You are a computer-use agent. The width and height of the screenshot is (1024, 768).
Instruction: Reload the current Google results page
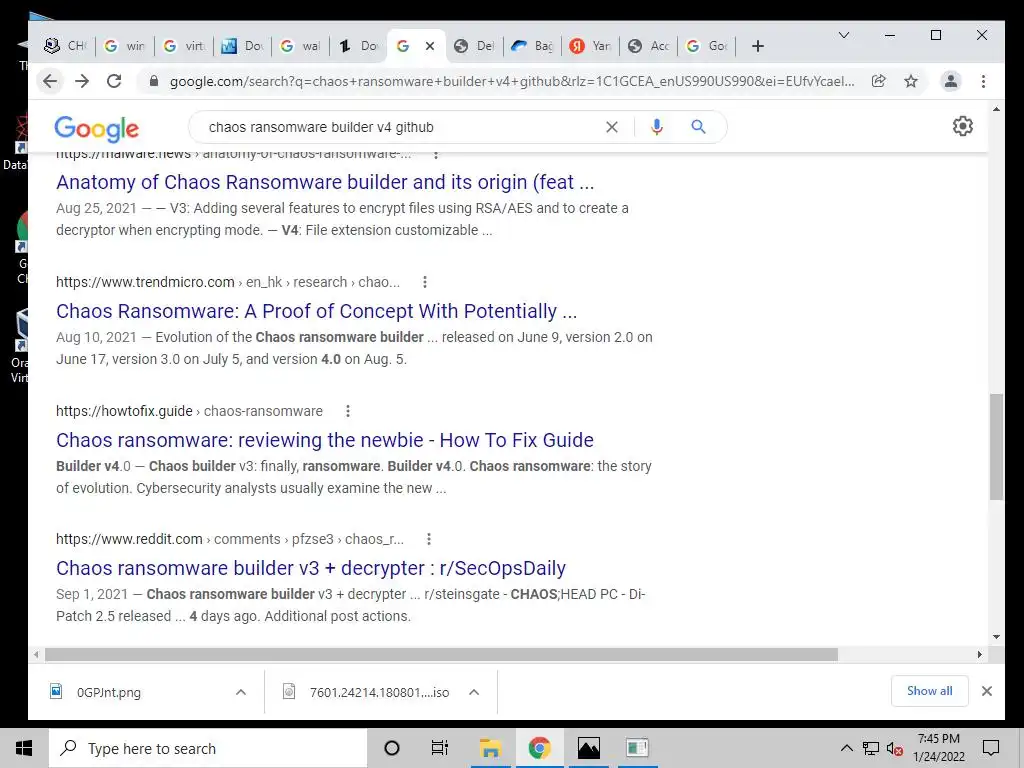[x=114, y=81]
